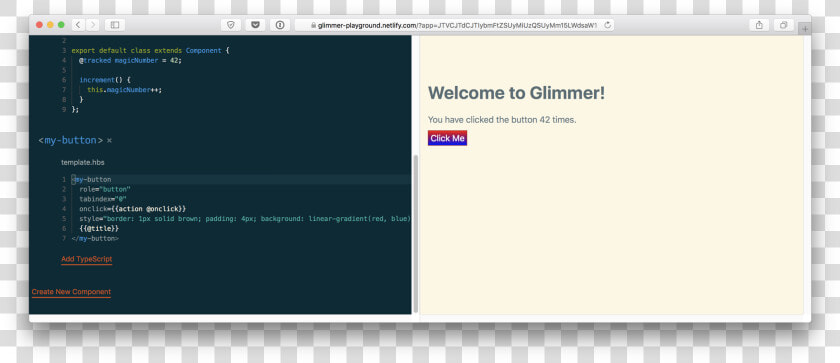
Task: Open the shield privacy extension icon
Action: pos(231,25)
